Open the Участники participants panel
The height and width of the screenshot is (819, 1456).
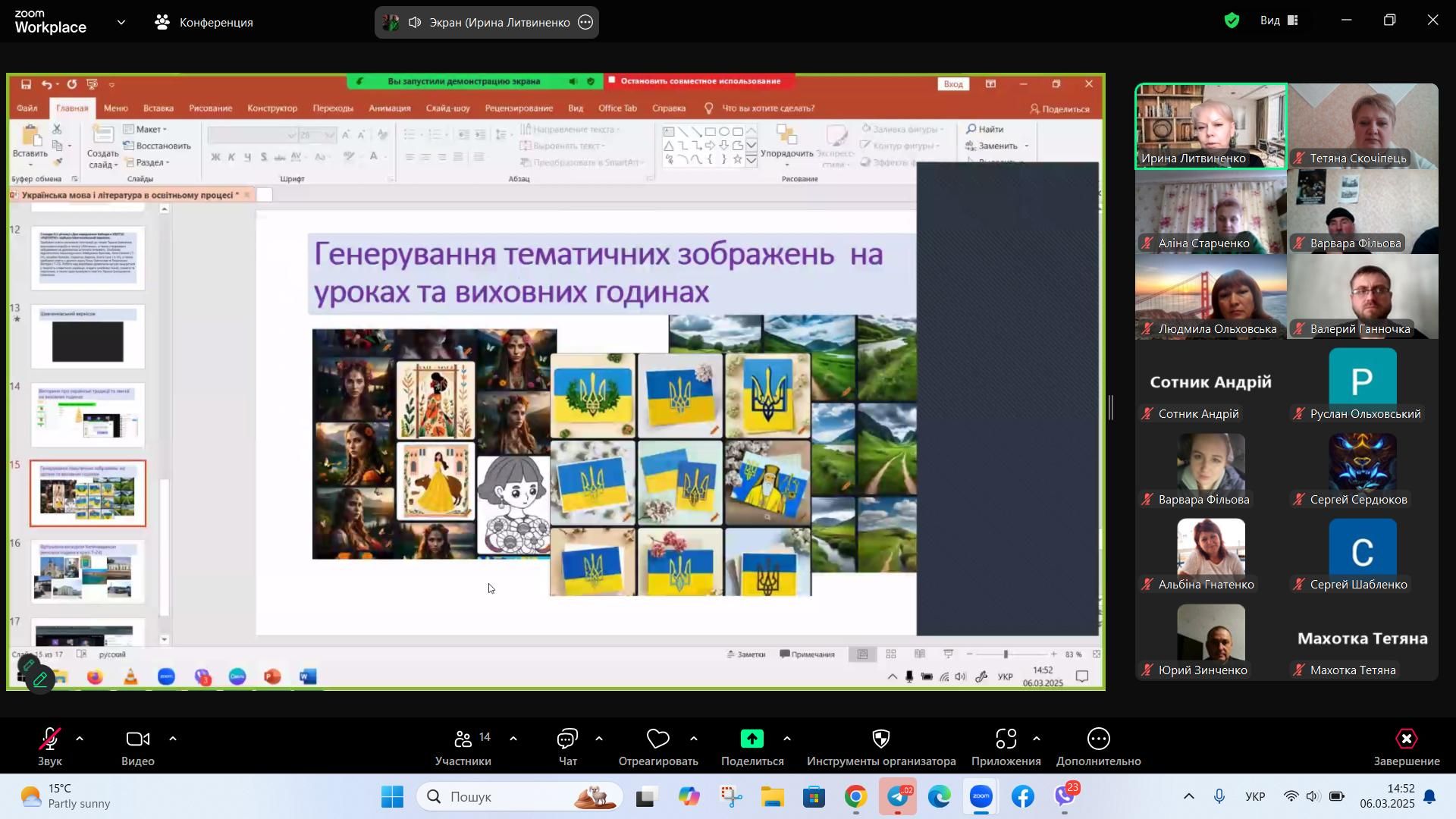[x=463, y=747]
